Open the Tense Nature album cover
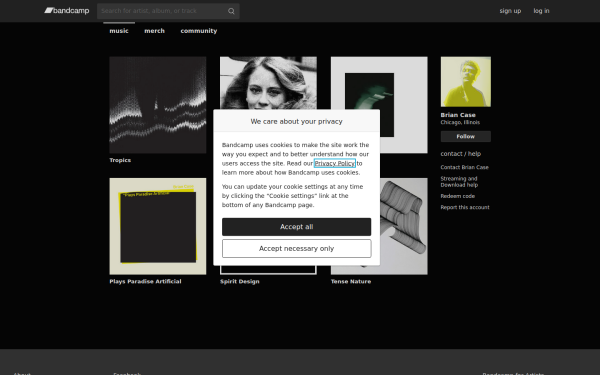 coord(404,226)
